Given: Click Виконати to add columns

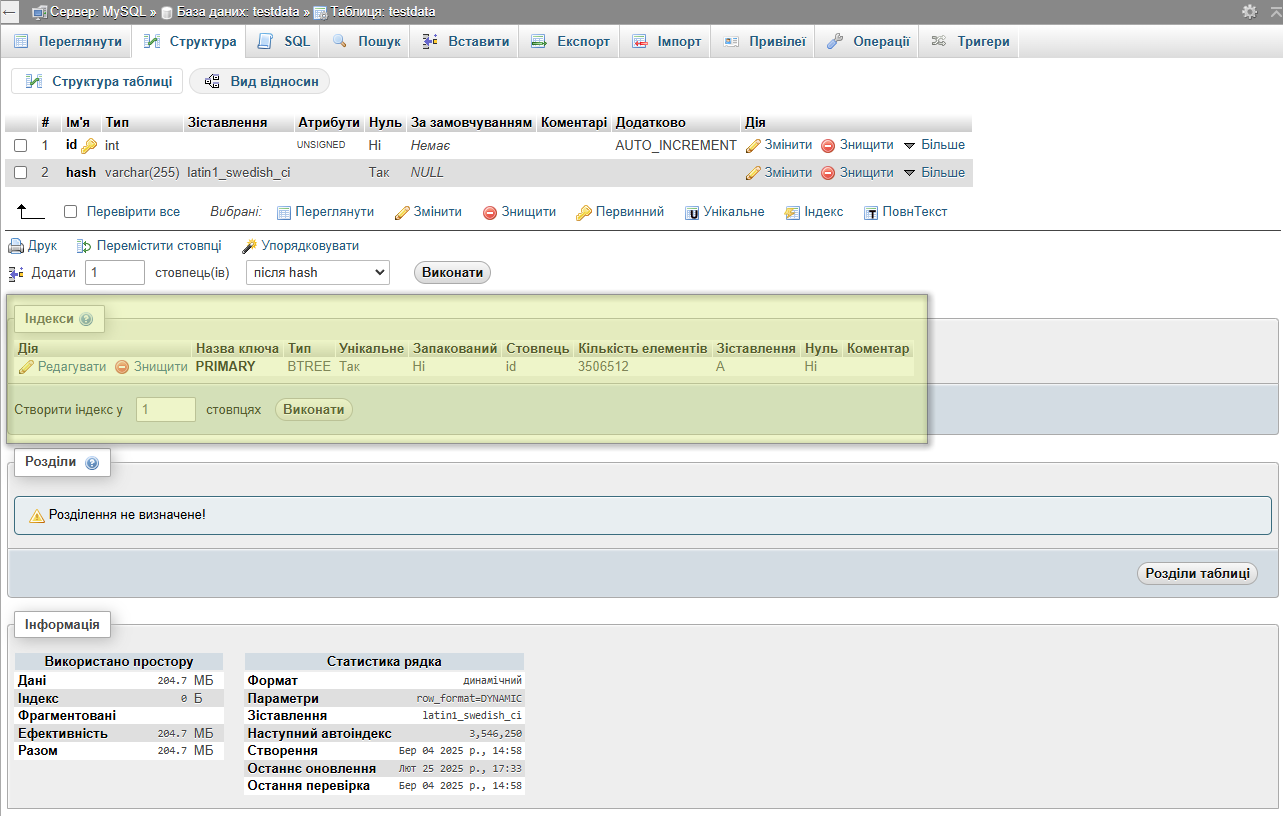Looking at the screenshot, I should coord(452,273).
